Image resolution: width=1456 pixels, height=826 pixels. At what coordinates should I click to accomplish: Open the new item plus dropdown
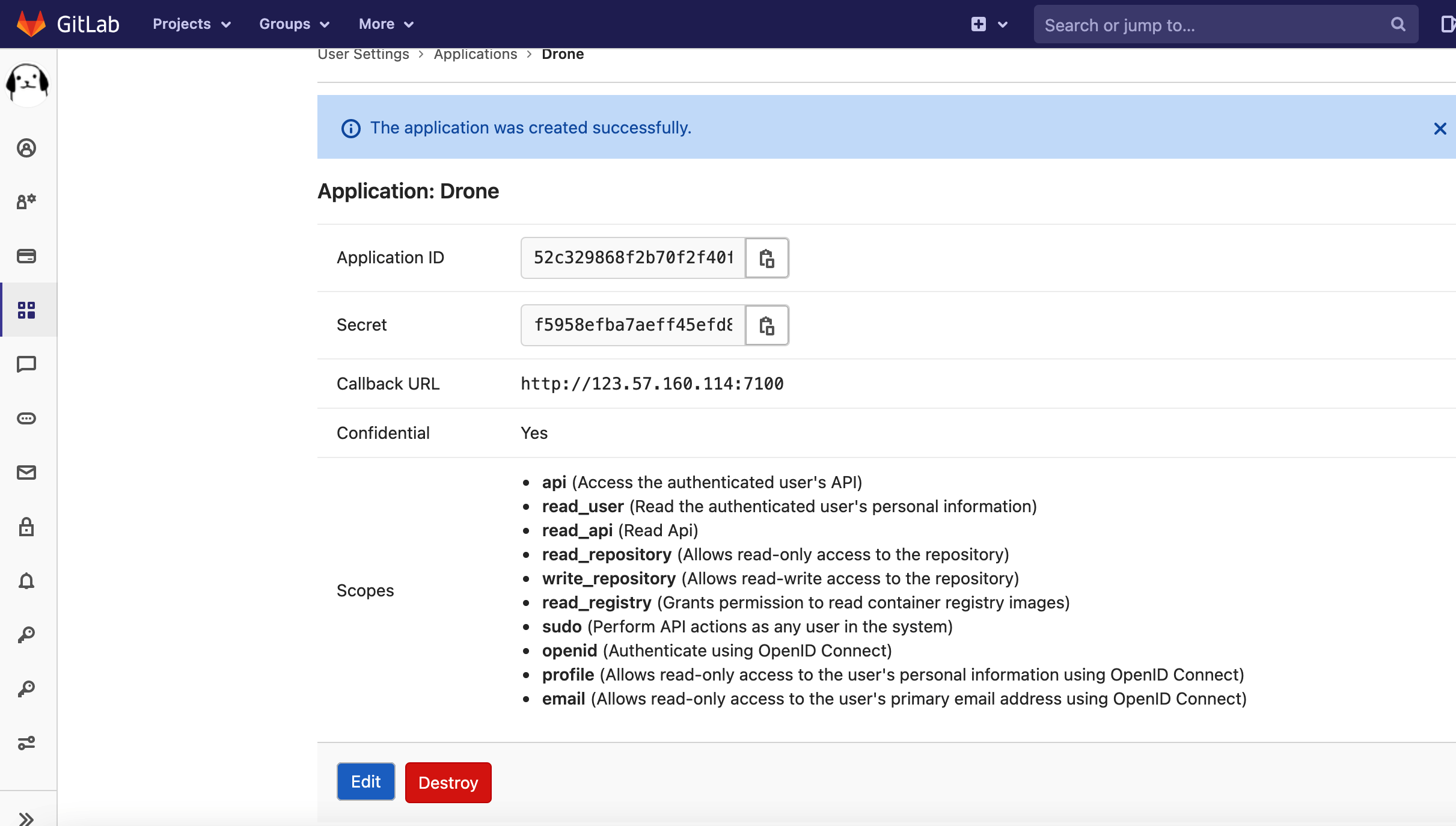988,24
